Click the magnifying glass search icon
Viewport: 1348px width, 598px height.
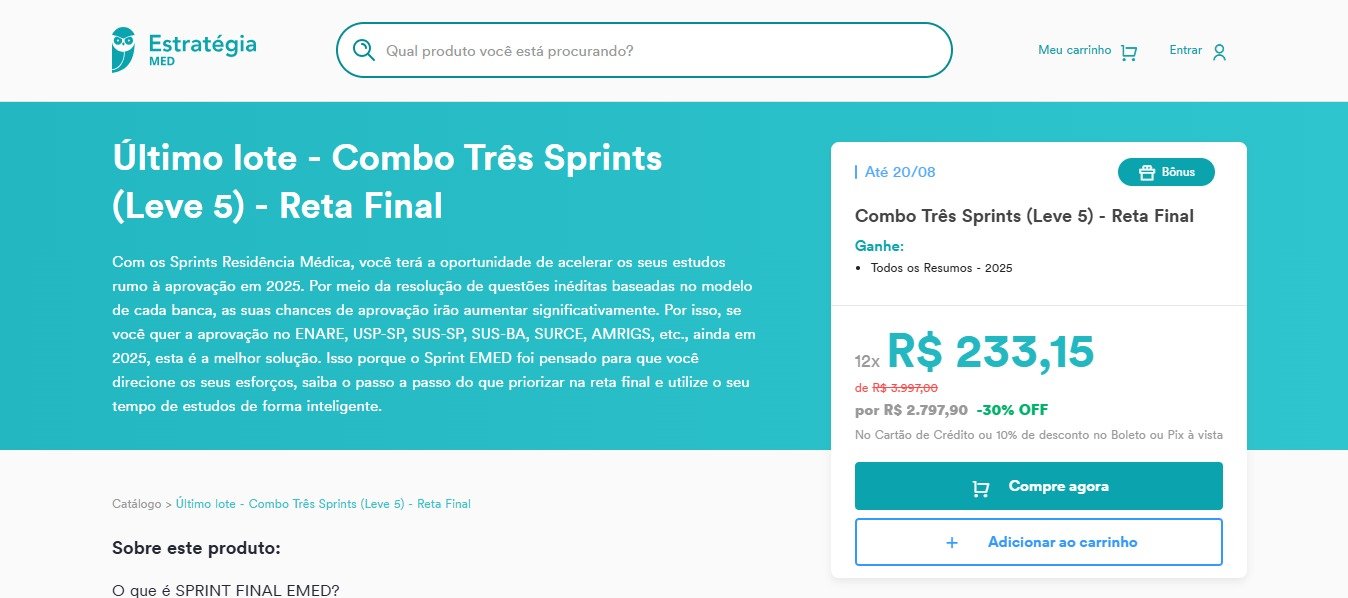(364, 50)
